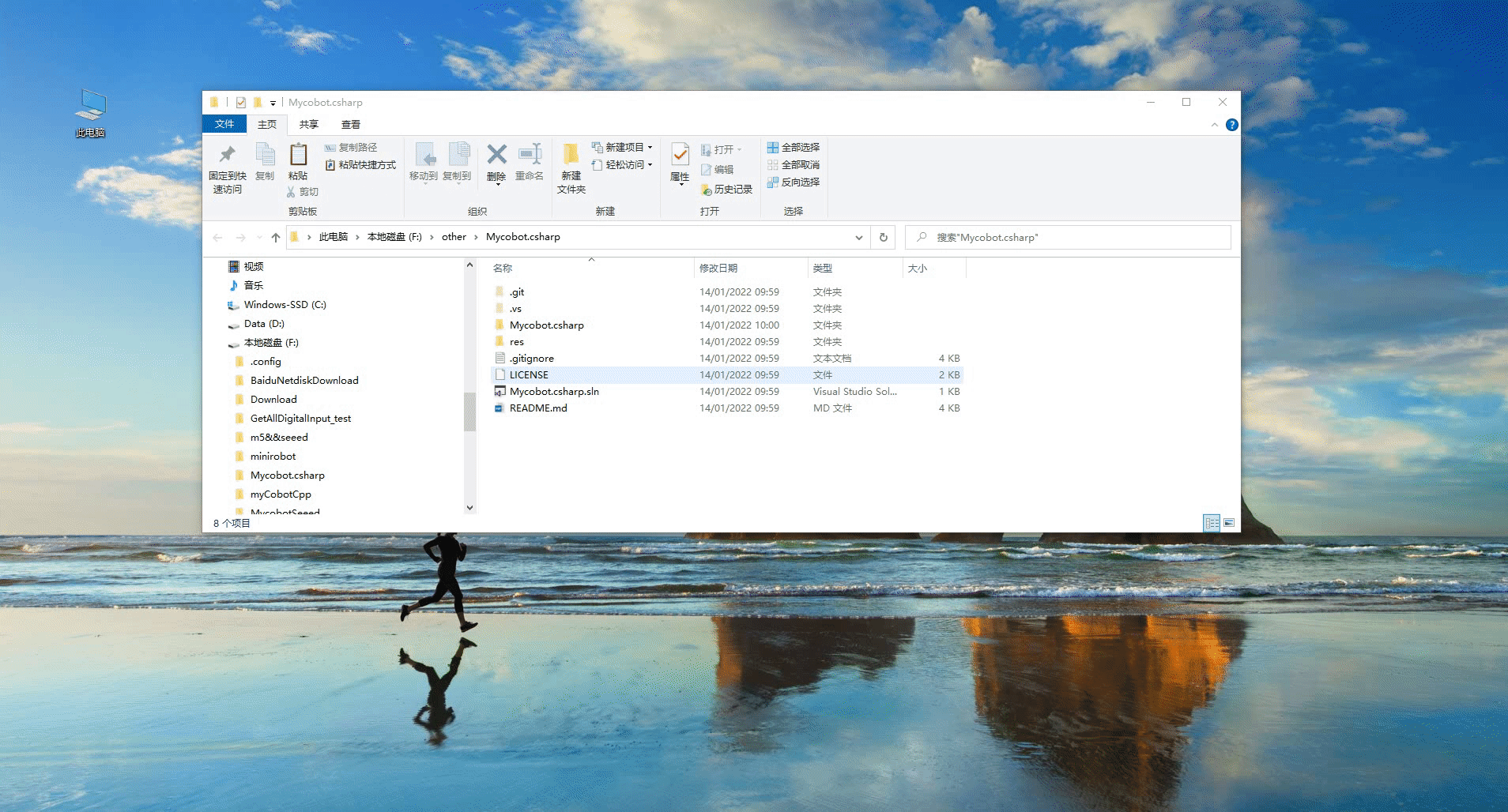Click the Paste (粘贴) clipboard icon

pos(298,162)
